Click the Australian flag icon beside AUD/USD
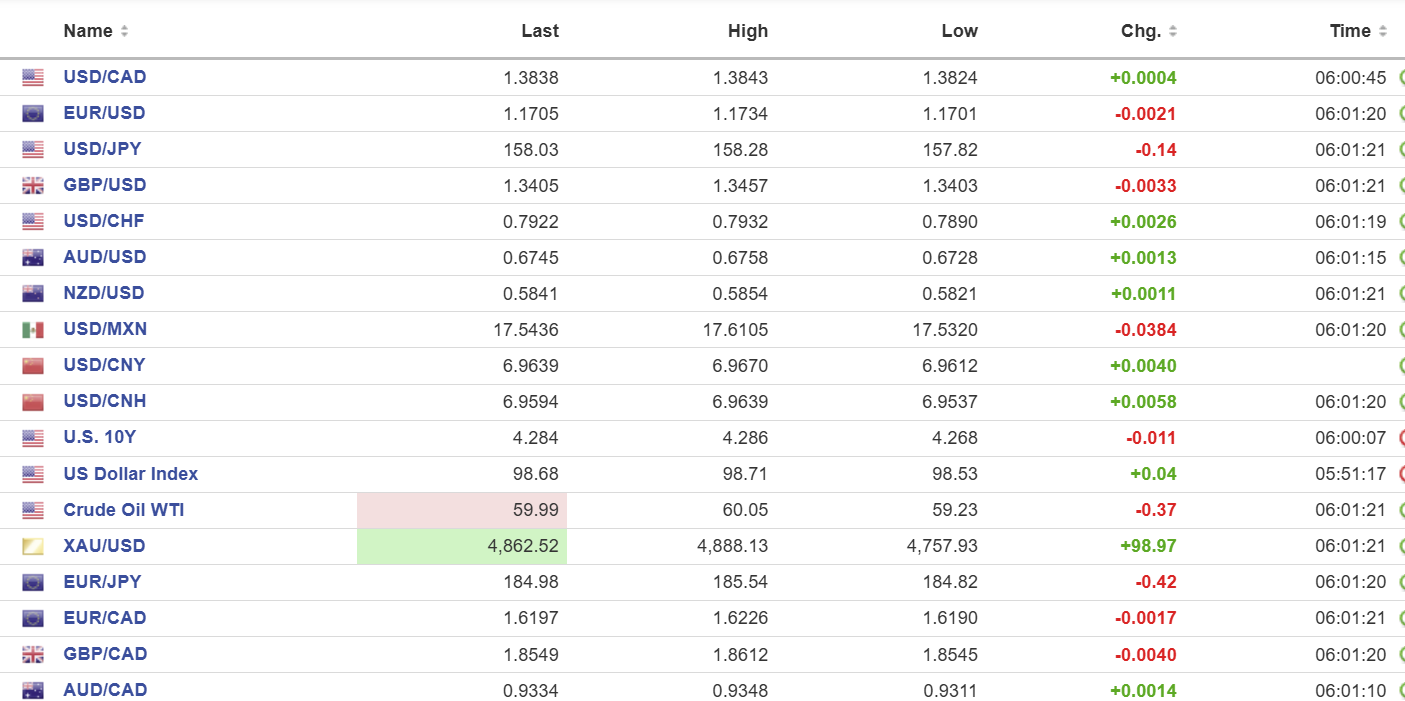Viewport: 1405px width, 701px height. (x=33, y=258)
